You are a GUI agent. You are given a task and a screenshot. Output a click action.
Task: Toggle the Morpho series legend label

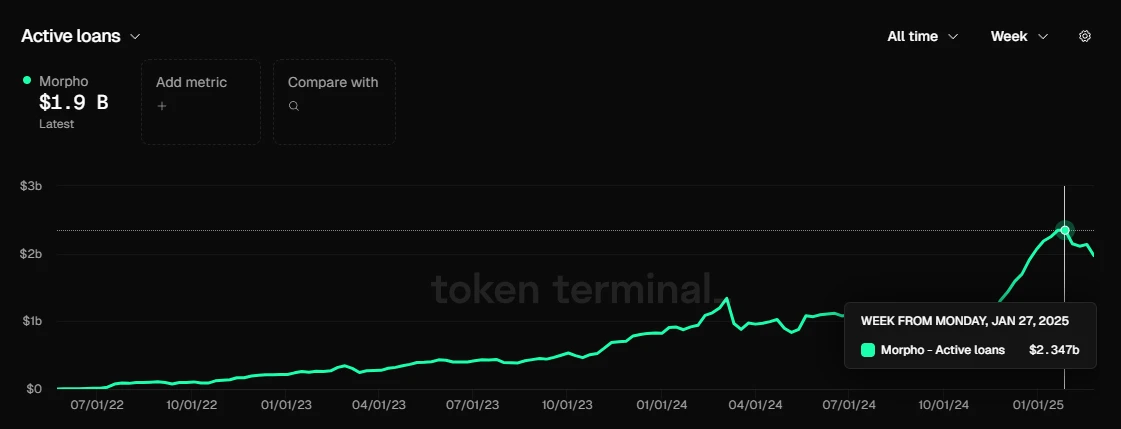[x=62, y=81]
